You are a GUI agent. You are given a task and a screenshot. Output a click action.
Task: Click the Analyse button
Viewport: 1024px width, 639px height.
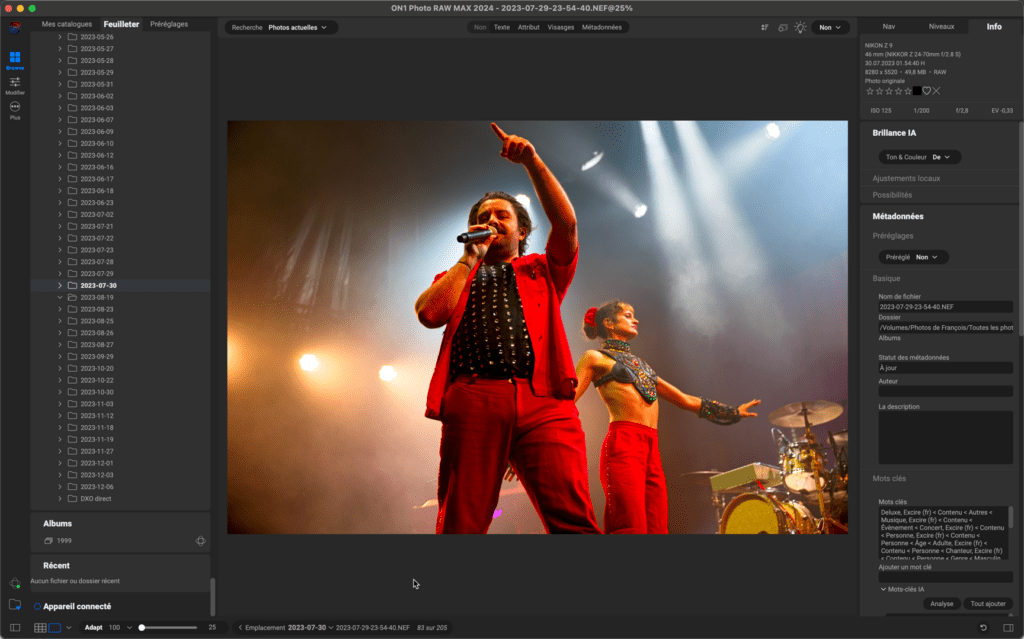coord(941,604)
